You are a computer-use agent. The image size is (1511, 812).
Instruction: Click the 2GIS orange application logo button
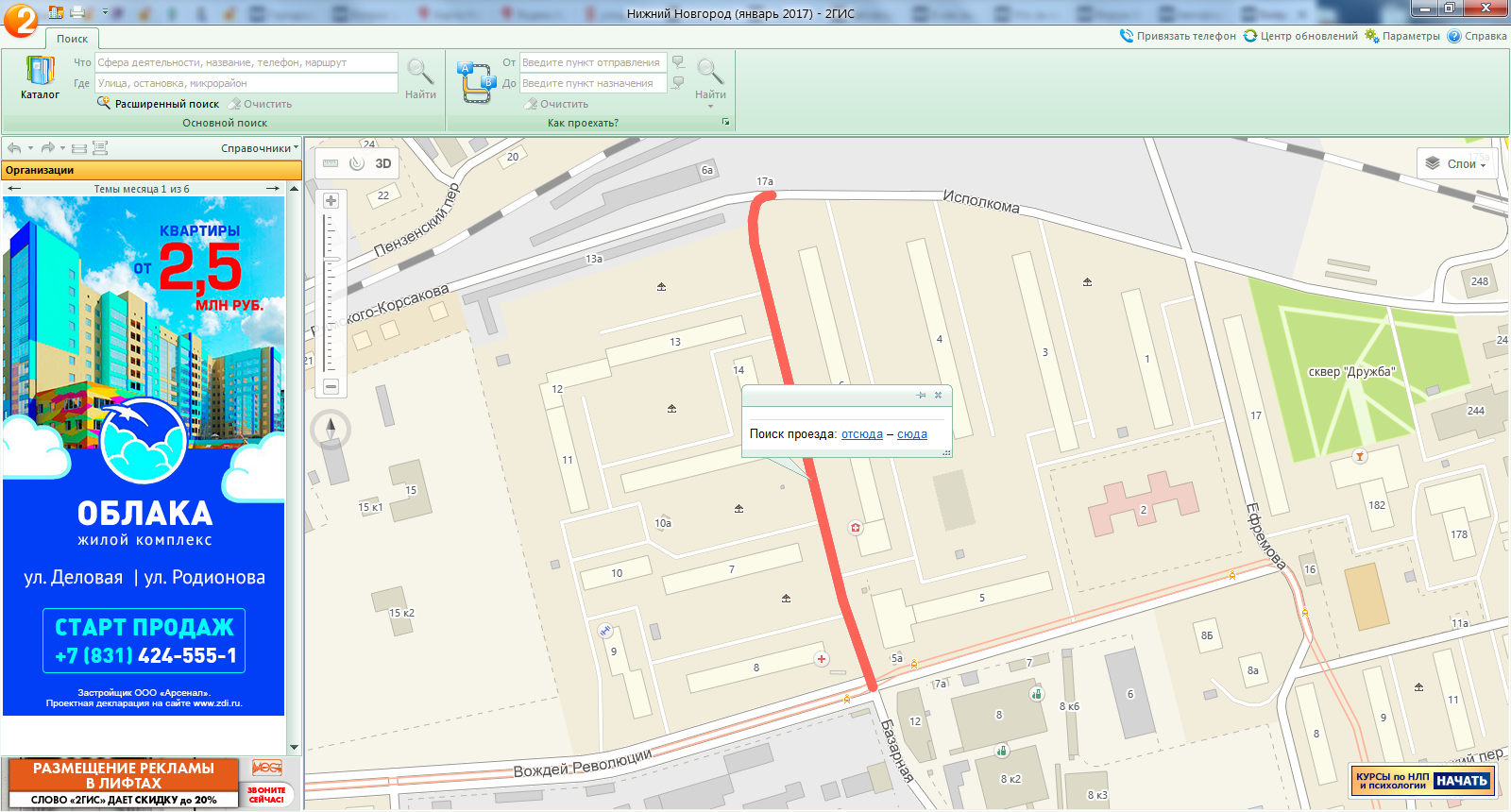[20, 20]
